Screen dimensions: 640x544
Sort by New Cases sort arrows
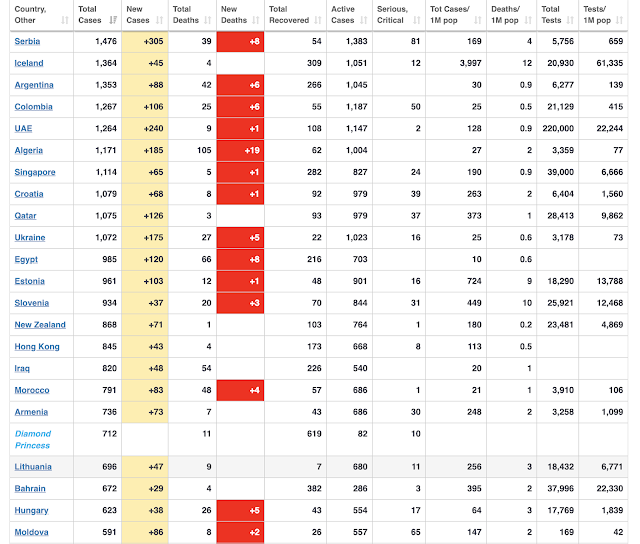(160, 20)
